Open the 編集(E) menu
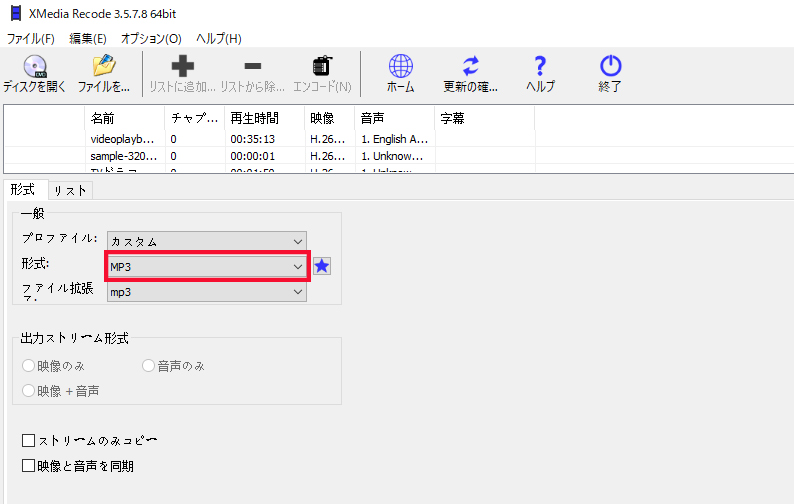Screen dimensions: 794x504 88,38
